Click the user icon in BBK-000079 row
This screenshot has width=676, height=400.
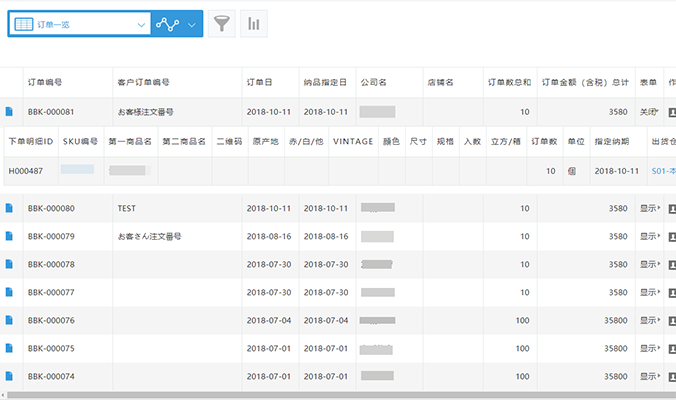point(672,237)
